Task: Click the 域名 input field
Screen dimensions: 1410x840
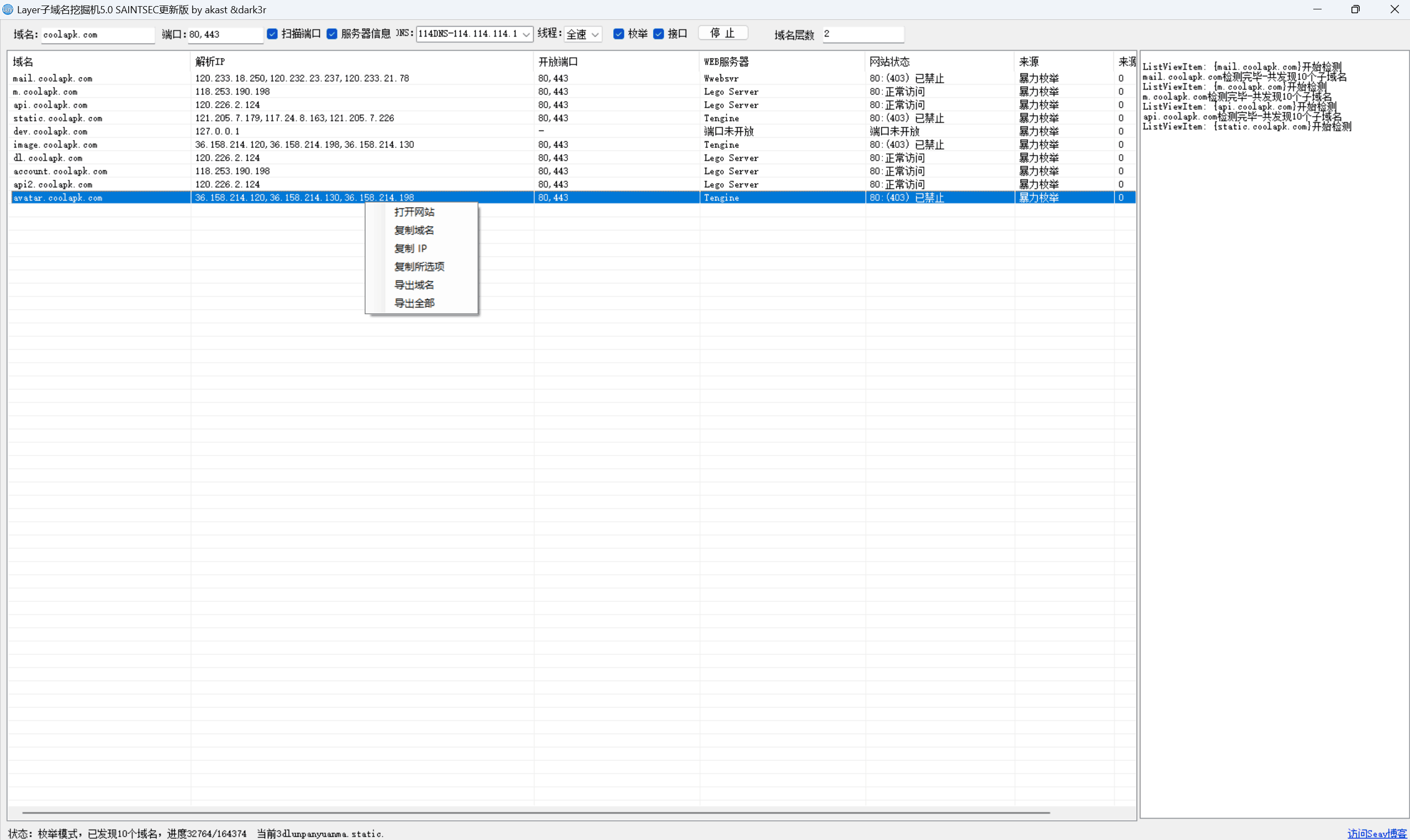Action: coord(97,35)
